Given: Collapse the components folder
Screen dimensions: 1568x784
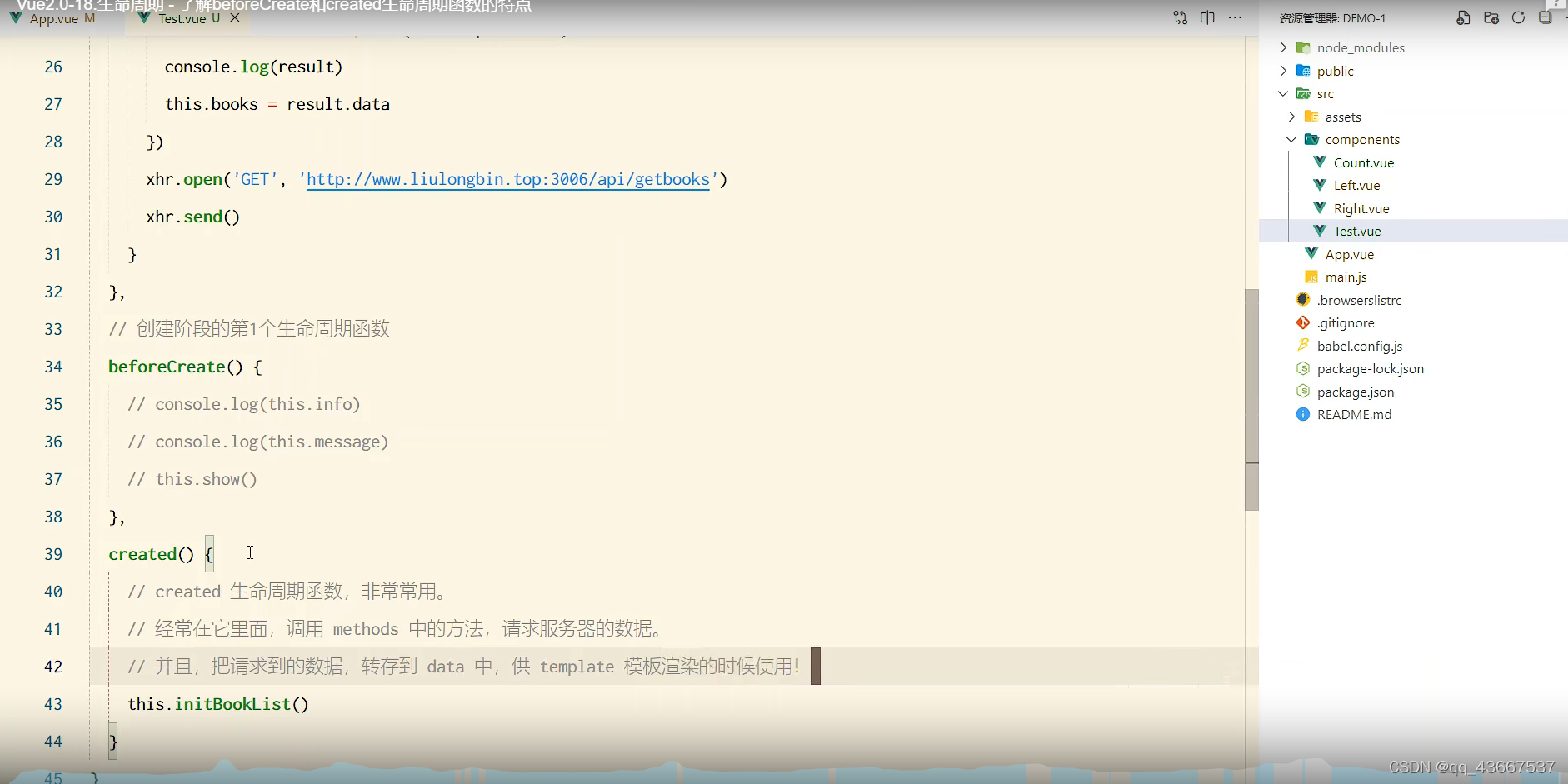Looking at the screenshot, I should (x=1291, y=139).
